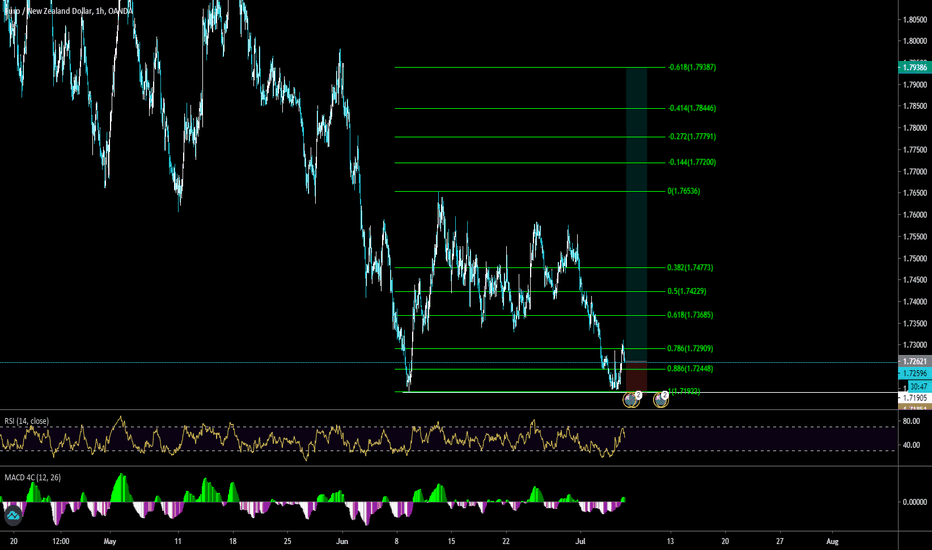932x550 pixels.
Task: Click the 30:47 bar countdown tag
Action: 918,386
